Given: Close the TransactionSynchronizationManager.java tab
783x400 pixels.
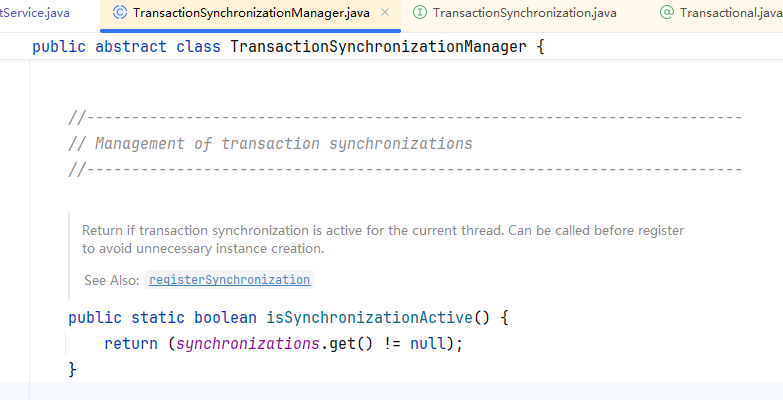Looking at the screenshot, I should coord(385,12).
